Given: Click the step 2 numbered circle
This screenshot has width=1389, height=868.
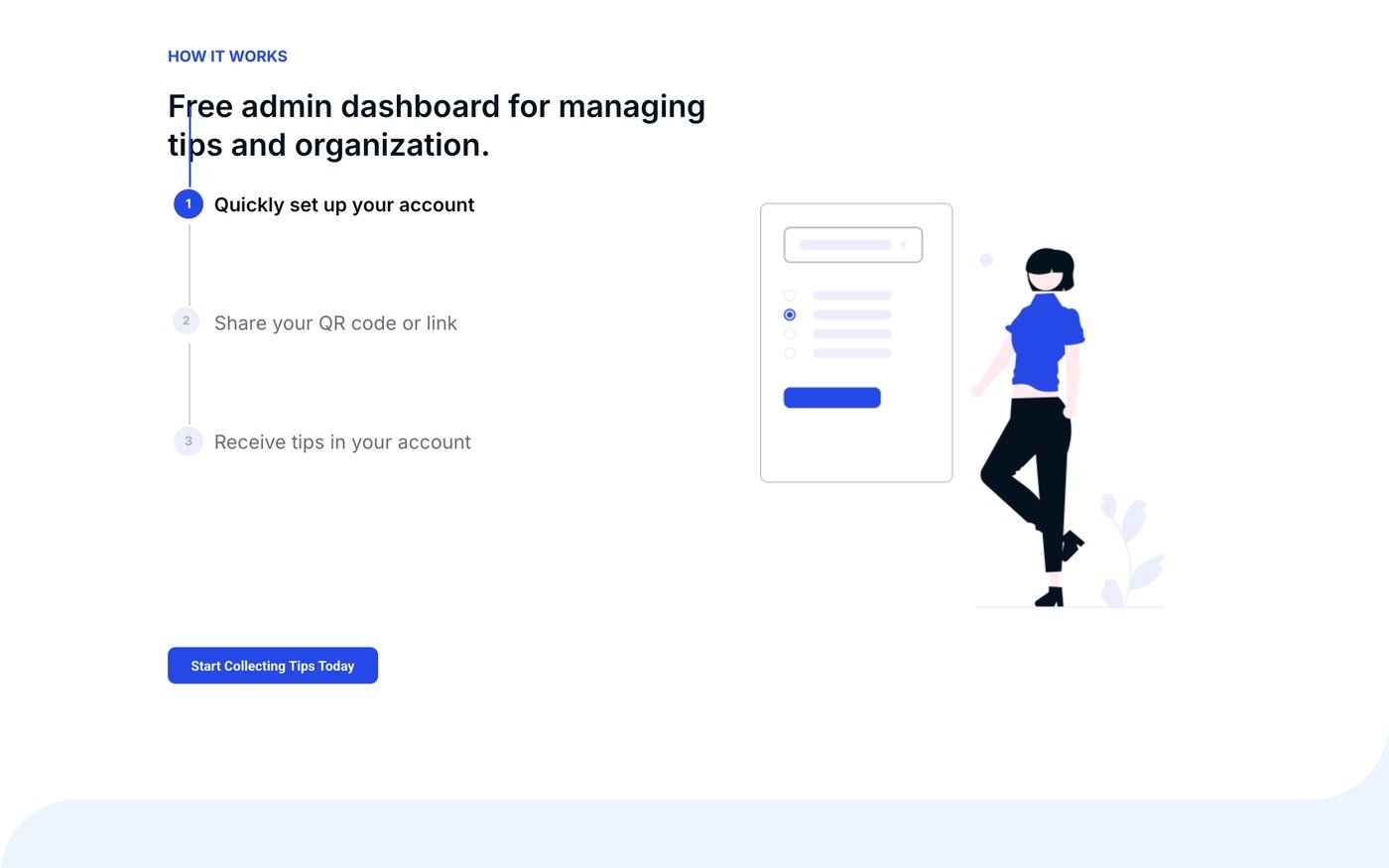Looking at the screenshot, I should point(186,321).
